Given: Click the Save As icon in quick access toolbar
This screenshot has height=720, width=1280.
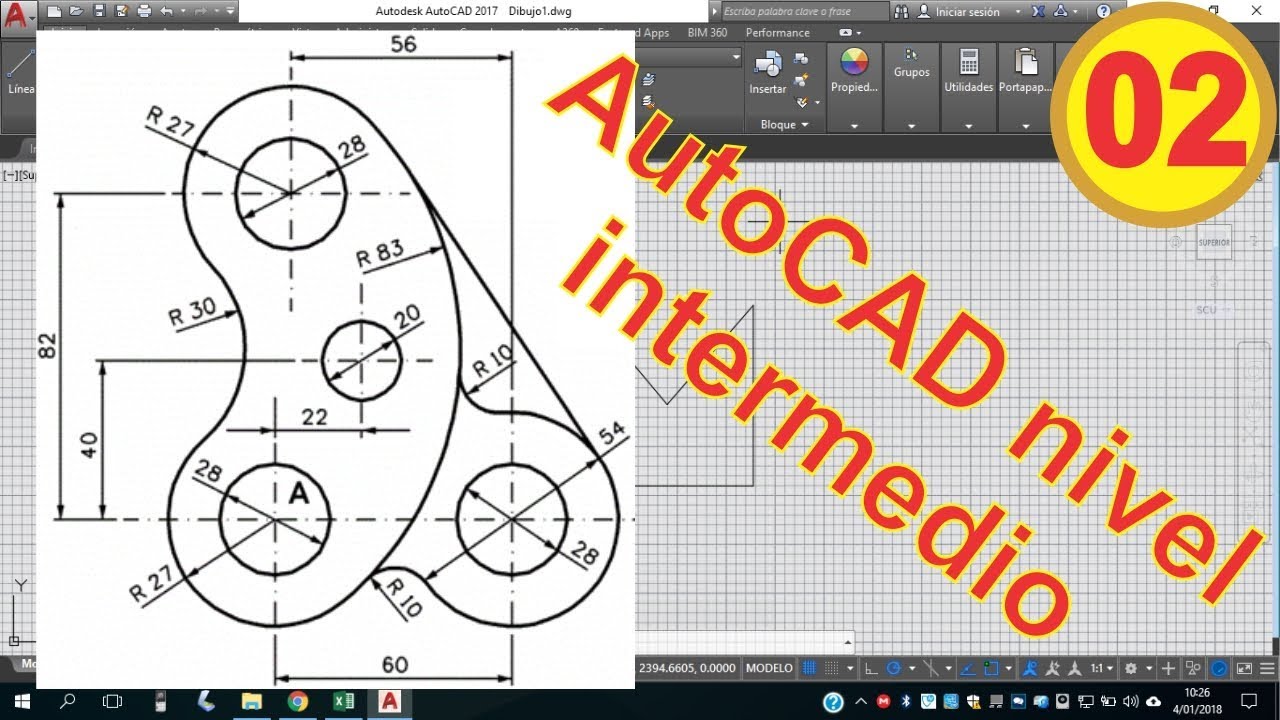Looking at the screenshot, I should pyautogui.click(x=121, y=12).
